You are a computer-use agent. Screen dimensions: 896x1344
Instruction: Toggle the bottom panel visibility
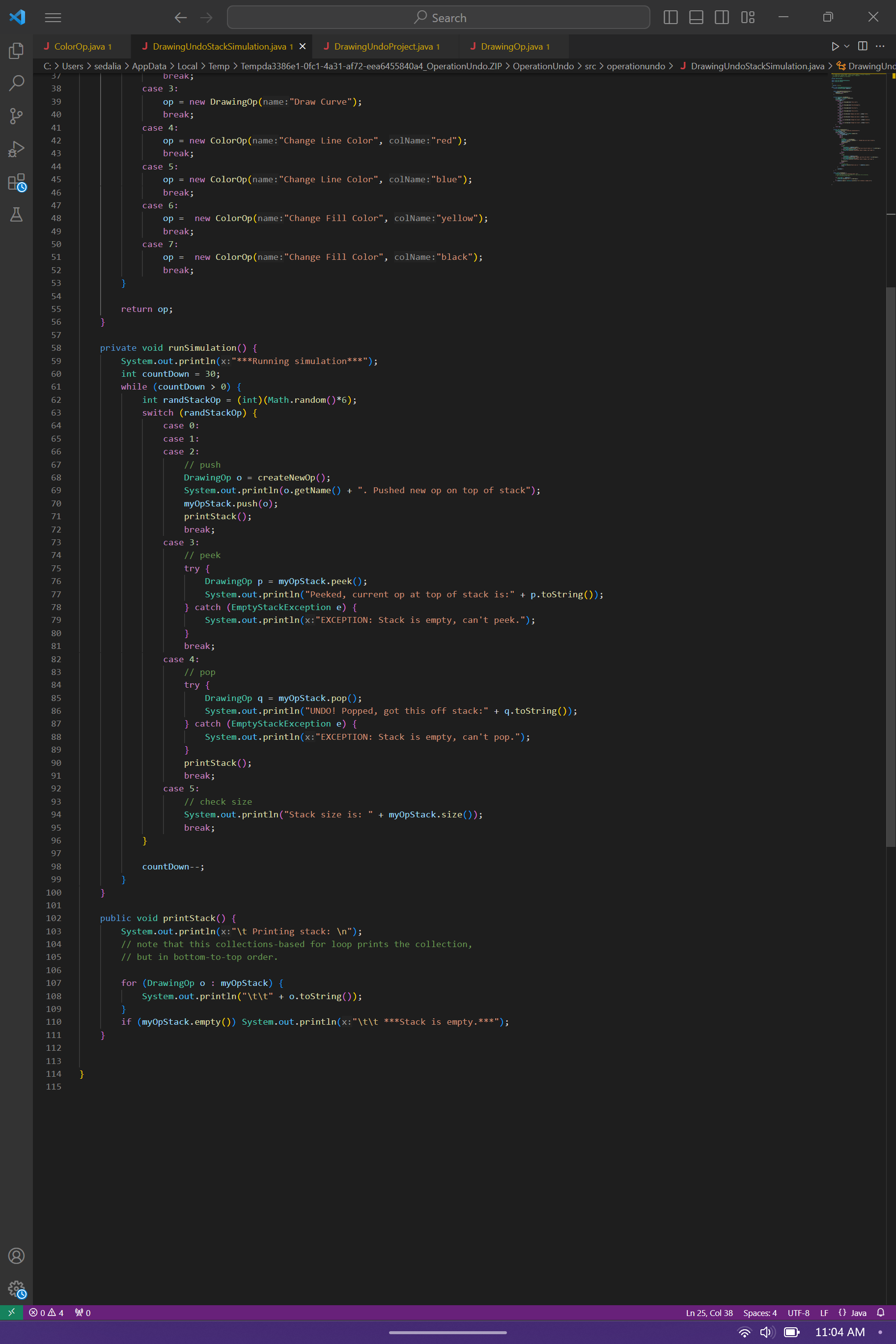coord(696,17)
